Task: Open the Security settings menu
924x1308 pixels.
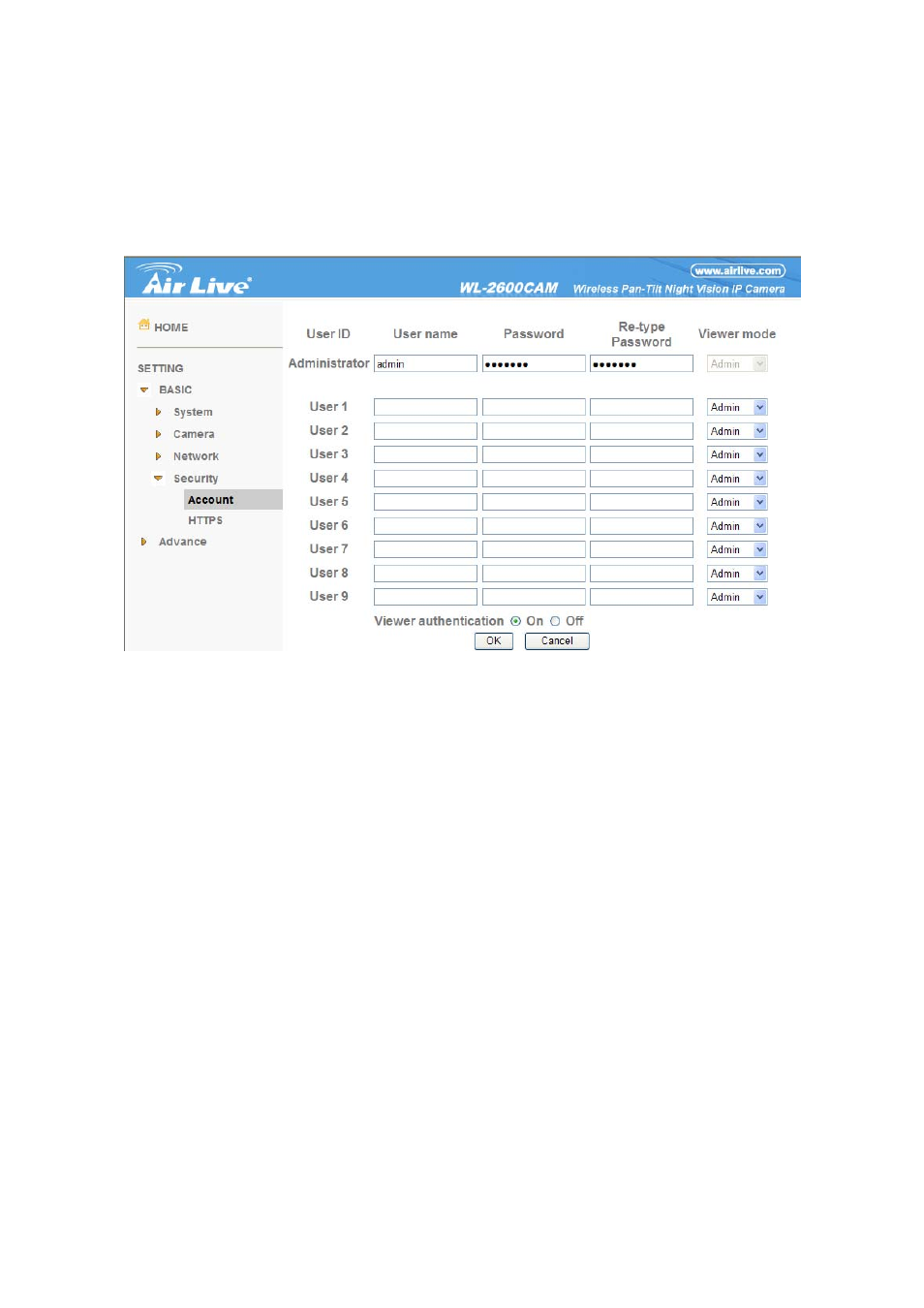Action: click(x=196, y=479)
